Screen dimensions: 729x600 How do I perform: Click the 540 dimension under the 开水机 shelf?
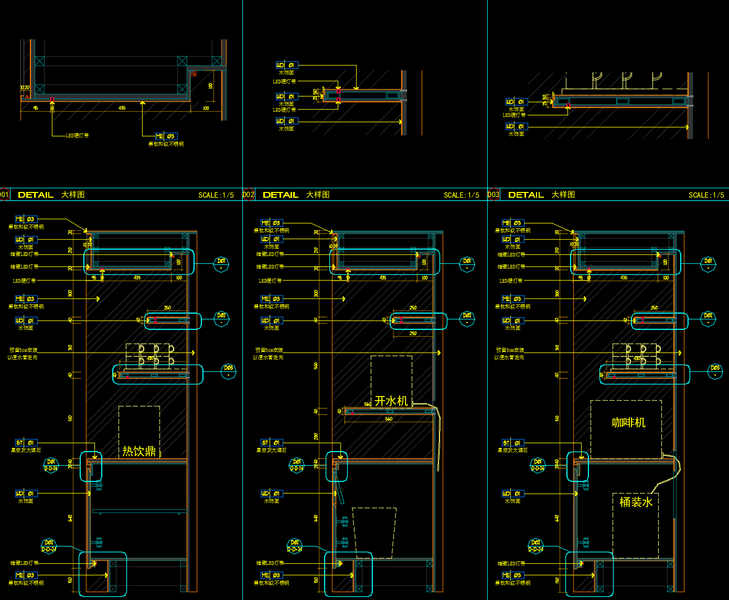coord(389,419)
